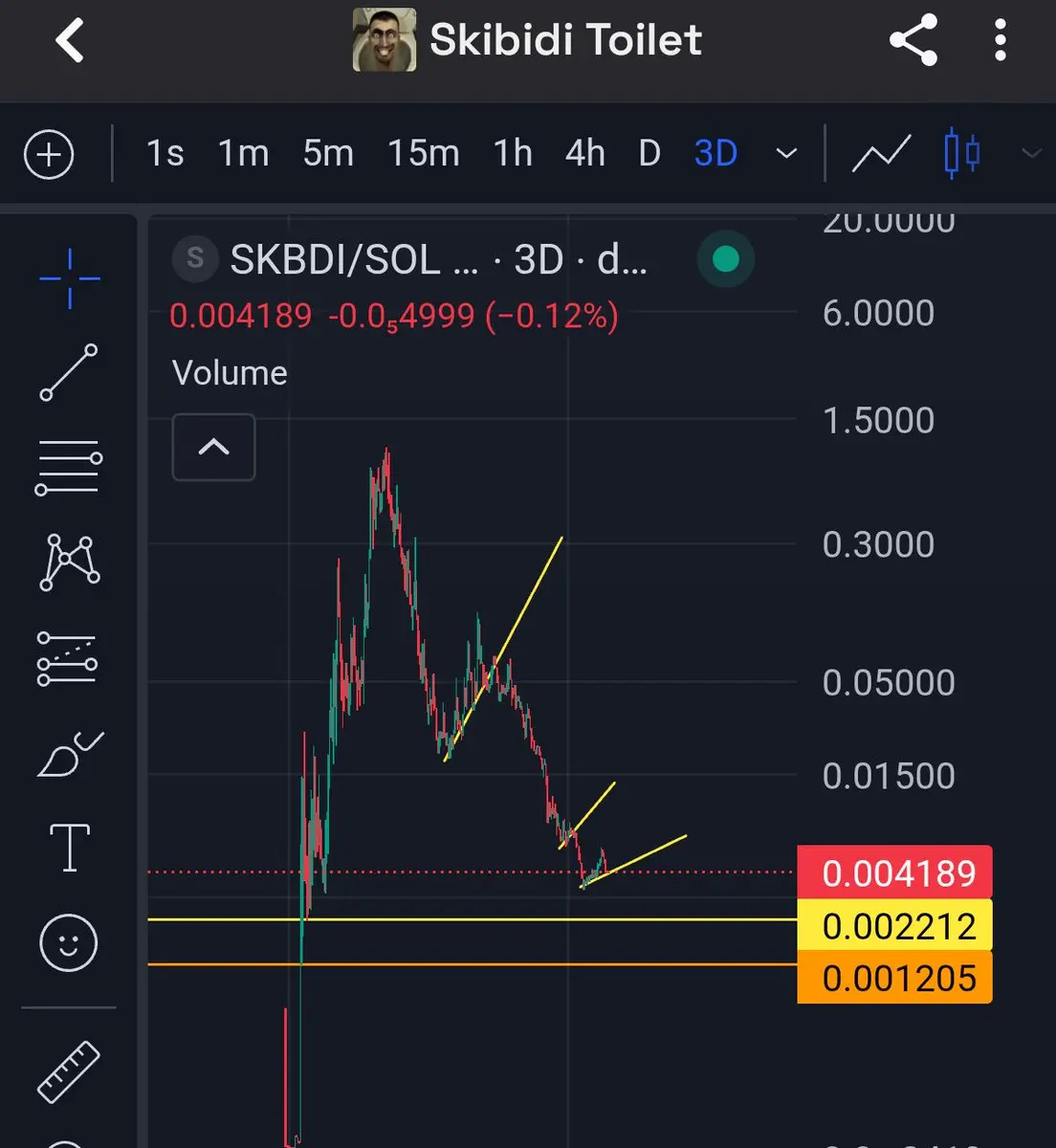The image size is (1056, 1148).
Task: Select the yellow 0.002212 price label
Action: pyautogui.click(x=894, y=925)
